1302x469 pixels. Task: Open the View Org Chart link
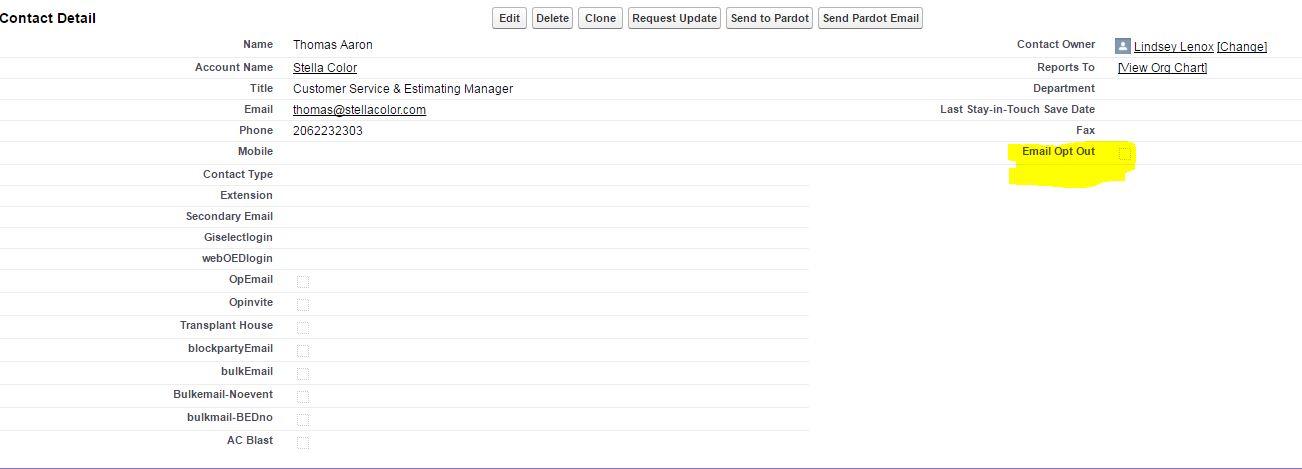click(x=1162, y=68)
